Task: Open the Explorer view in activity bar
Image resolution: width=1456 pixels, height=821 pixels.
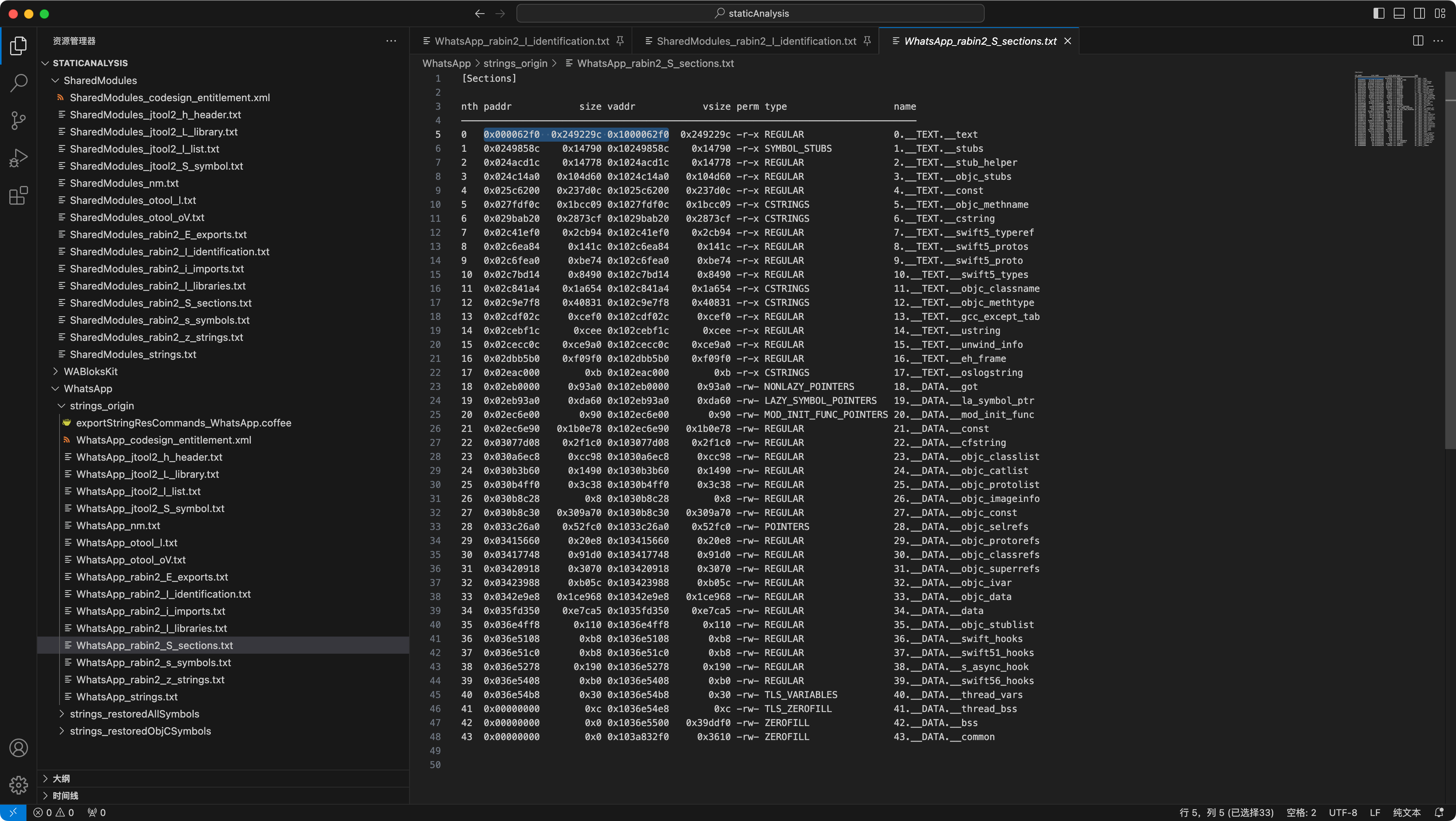Action: pos(18,46)
